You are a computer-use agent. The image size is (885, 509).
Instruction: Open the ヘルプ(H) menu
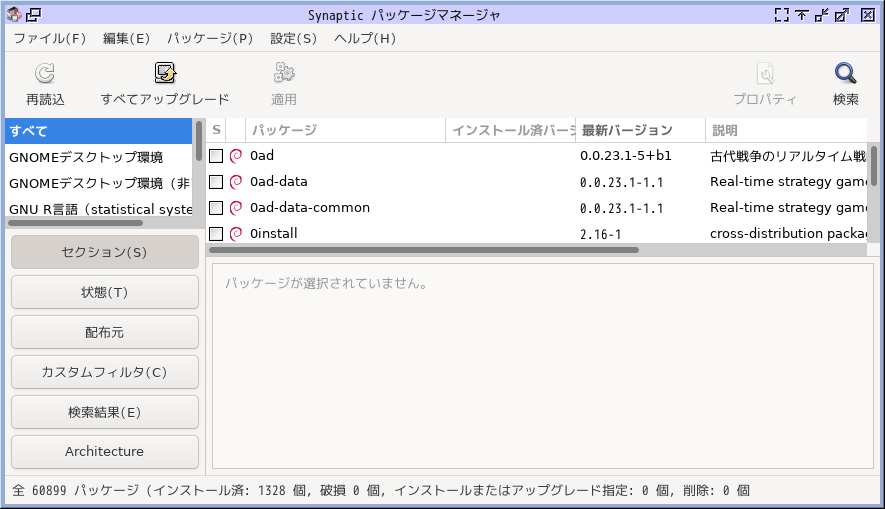(x=365, y=38)
